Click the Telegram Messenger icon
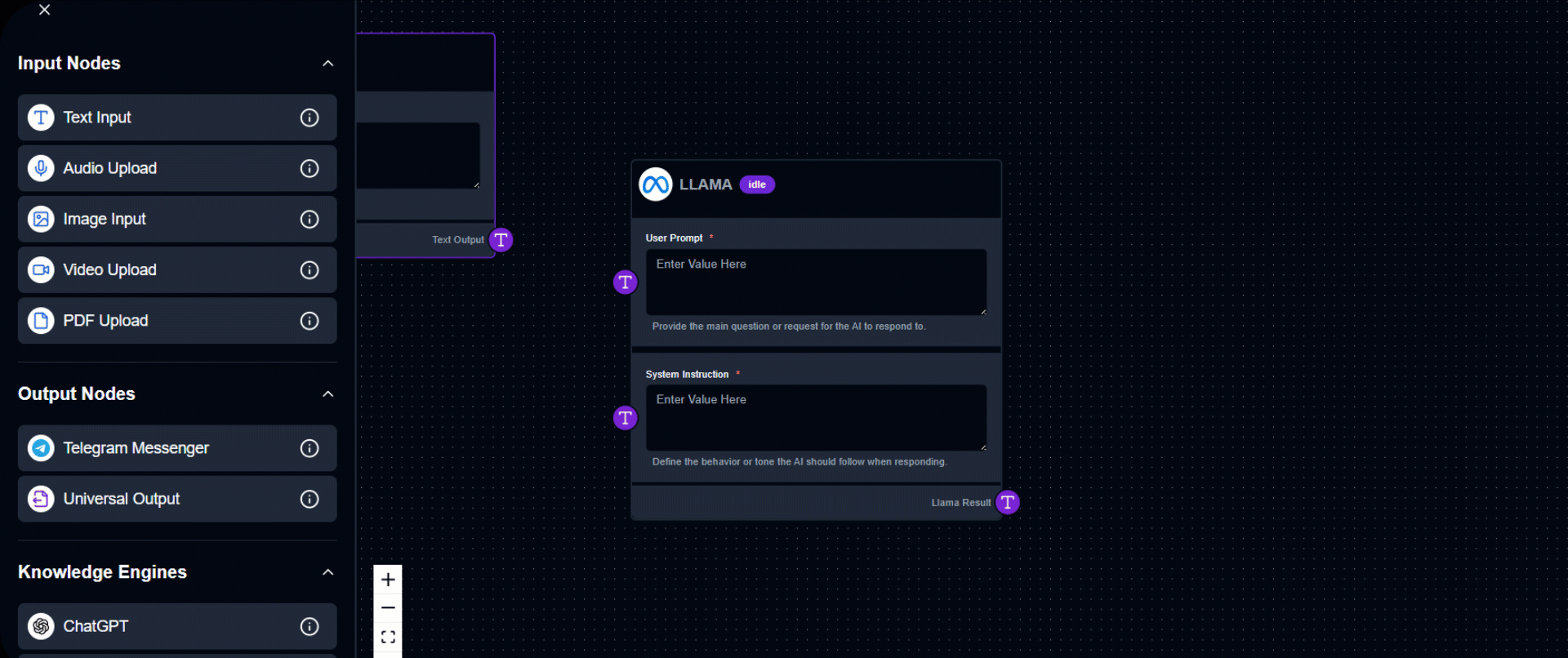This screenshot has width=1568, height=658. click(x=41, y=448)
